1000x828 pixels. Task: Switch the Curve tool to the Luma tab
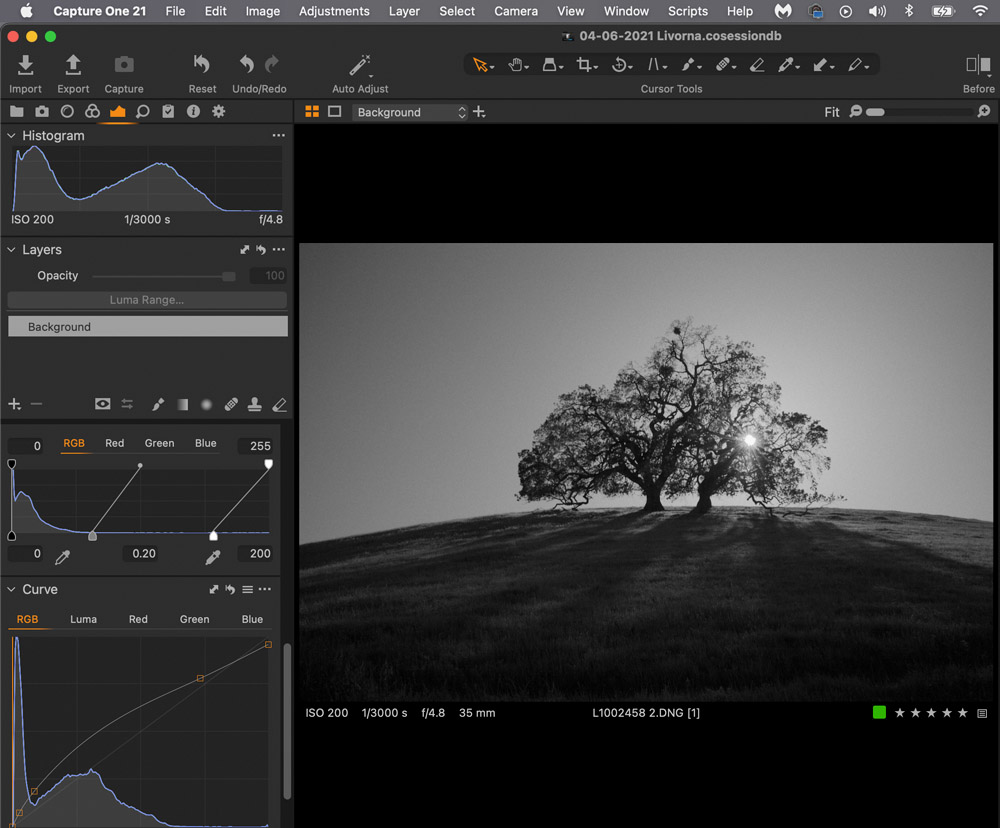[84, 619]
